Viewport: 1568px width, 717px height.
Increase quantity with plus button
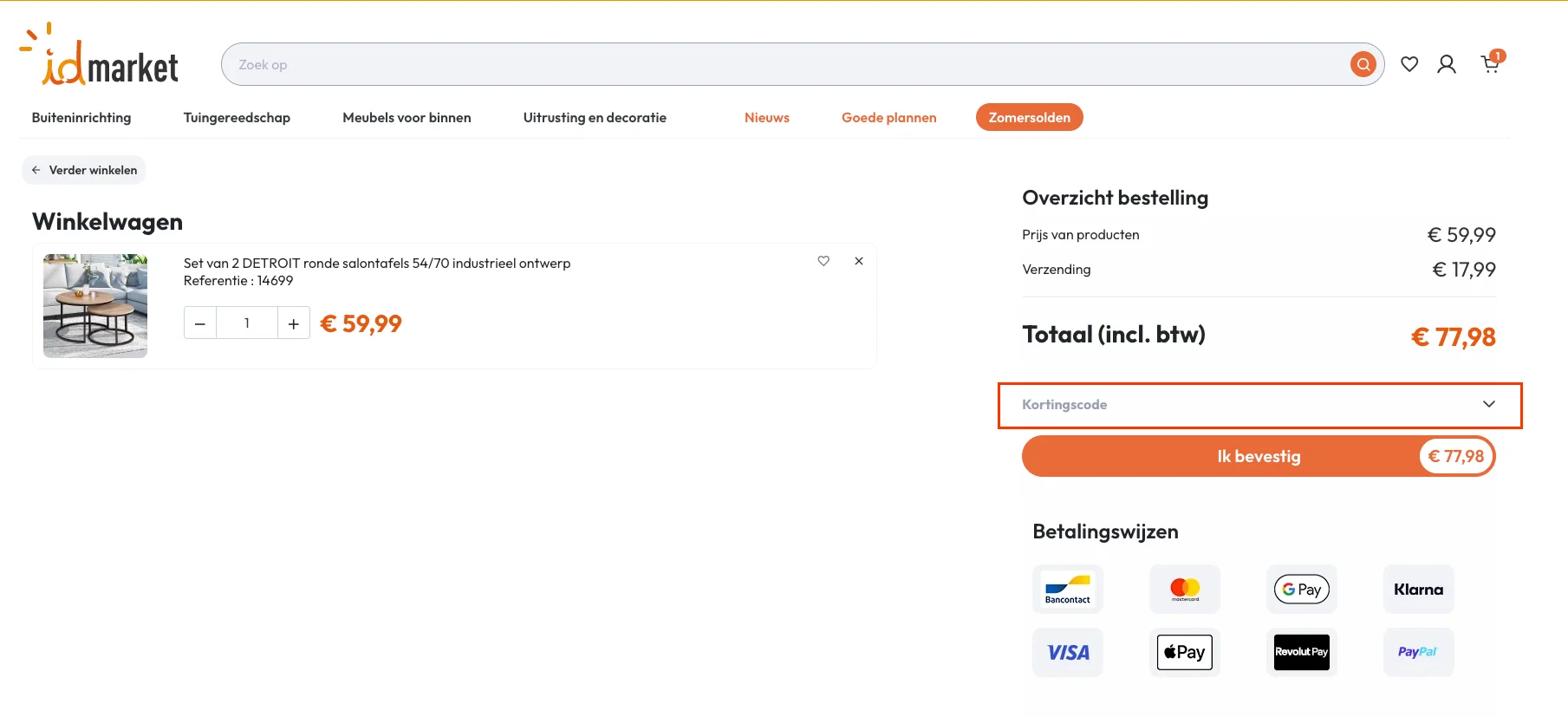(294, 323)
